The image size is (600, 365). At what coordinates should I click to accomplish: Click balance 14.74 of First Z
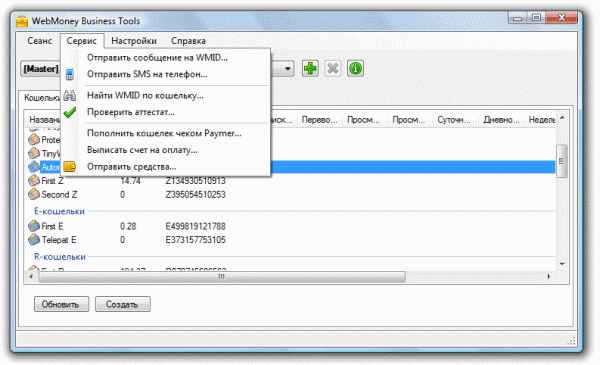click(x=130, y=181)
